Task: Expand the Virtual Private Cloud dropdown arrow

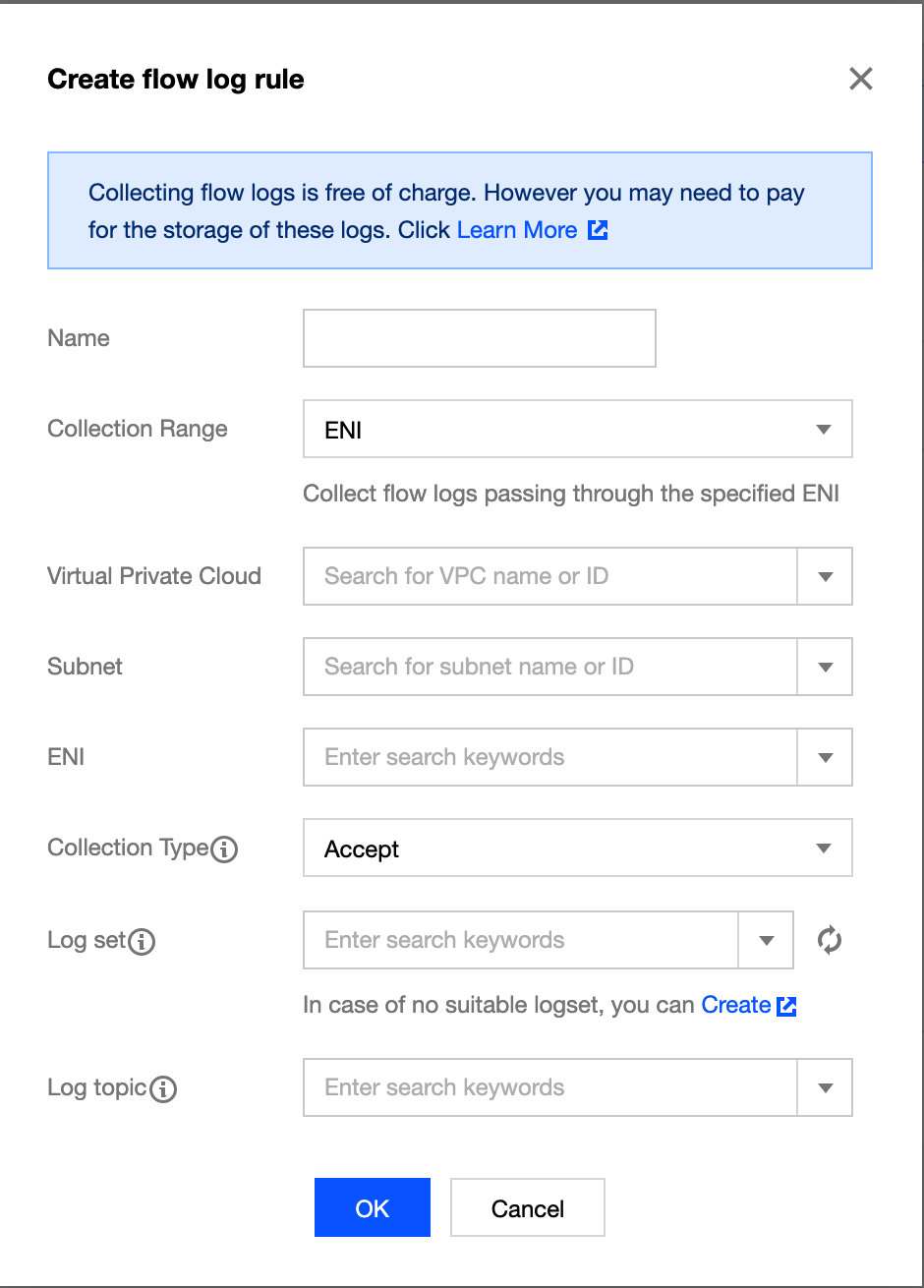Action: point(825,576)
